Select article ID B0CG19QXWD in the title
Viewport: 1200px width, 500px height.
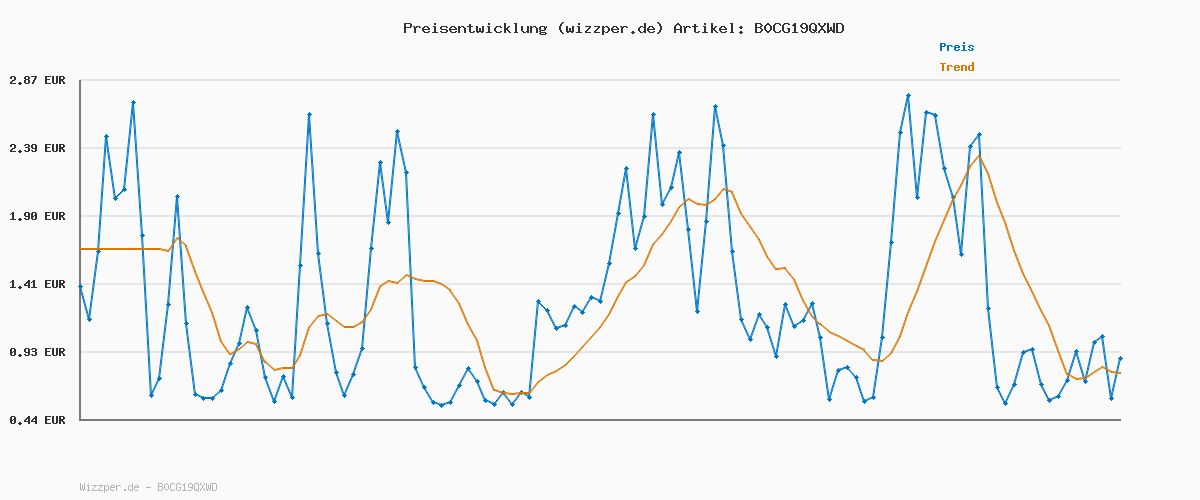(798, 28)
